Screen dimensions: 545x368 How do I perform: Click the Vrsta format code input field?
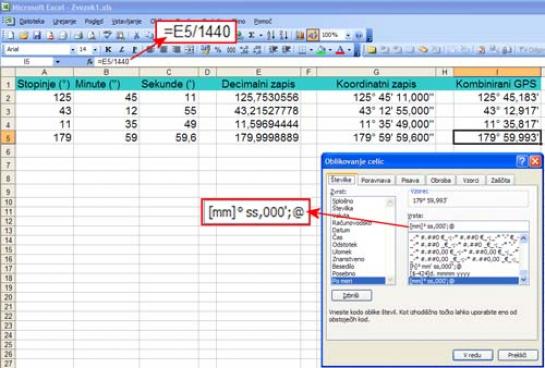pyautogui.click(x=468, y=226)
